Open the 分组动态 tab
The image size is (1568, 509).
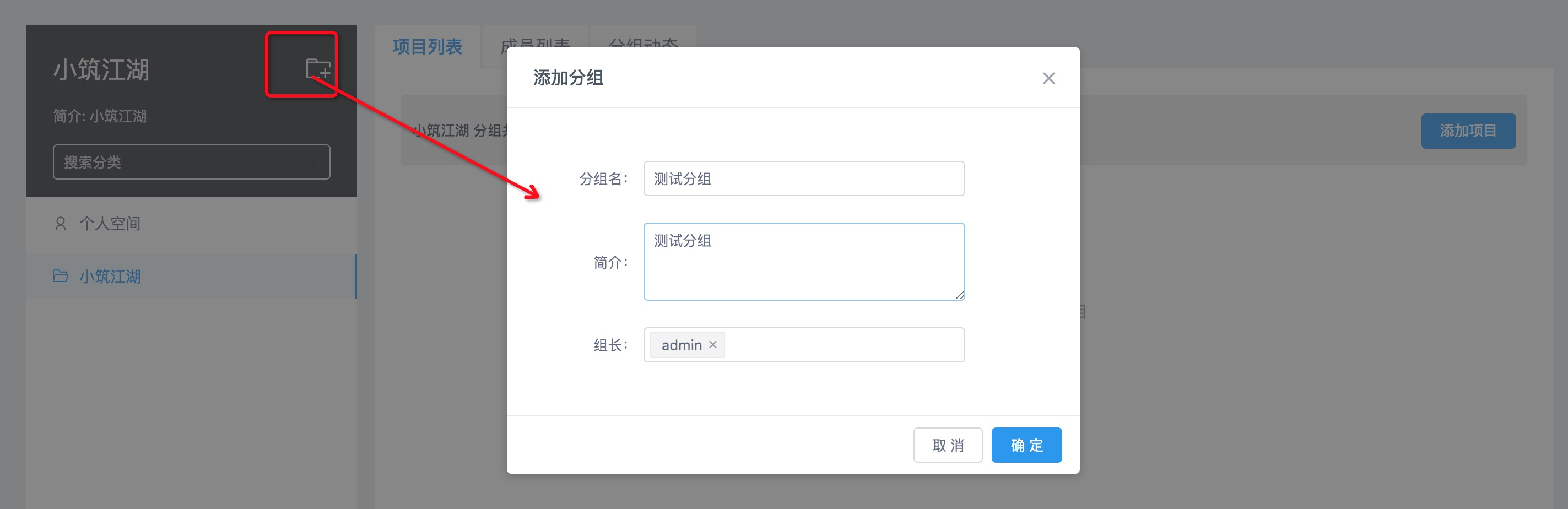644,45
